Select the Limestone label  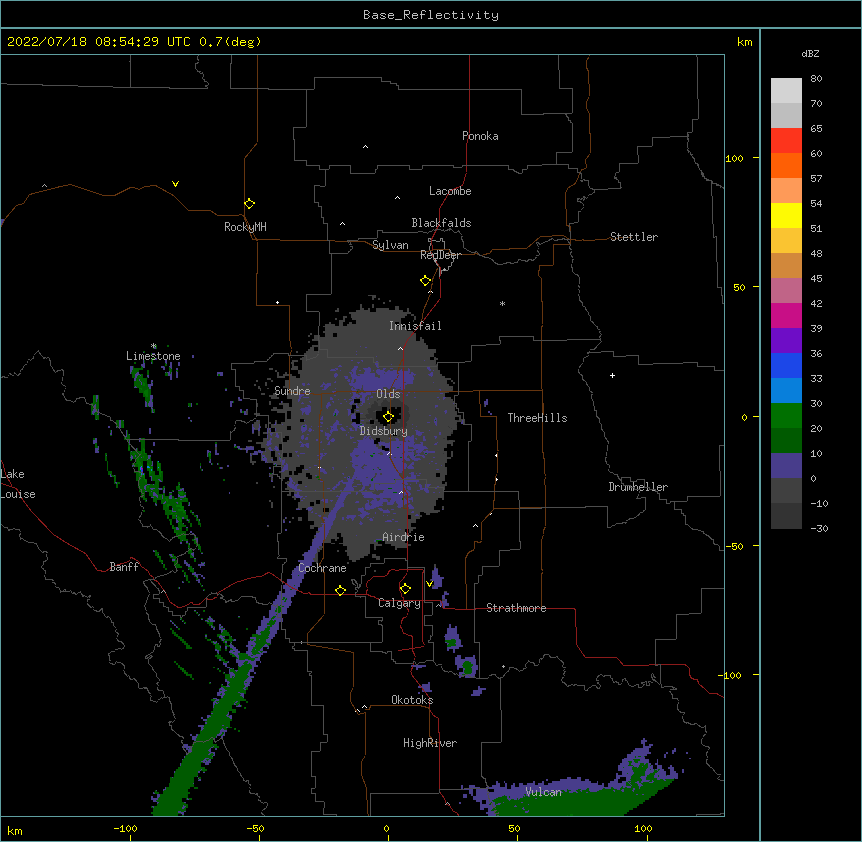[153, 356]
